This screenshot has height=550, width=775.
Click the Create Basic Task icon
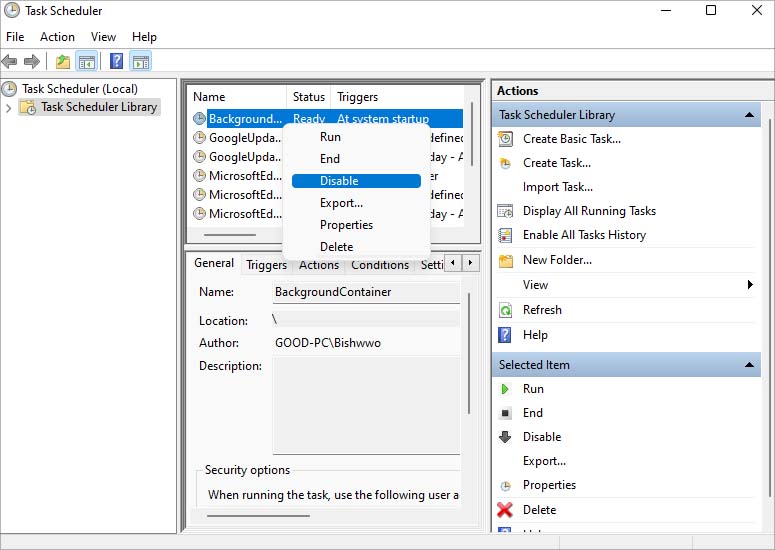505,139
